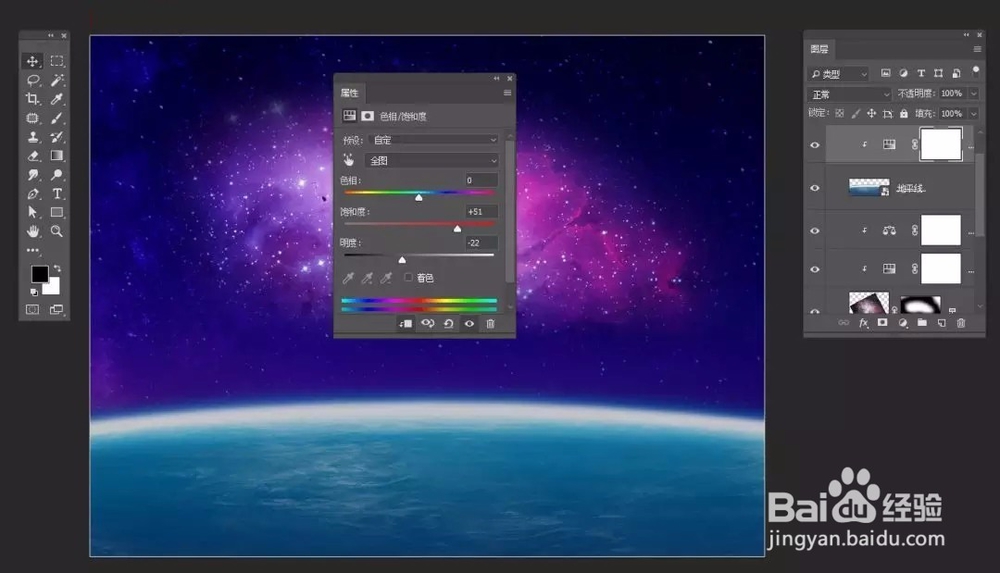The height and width of the screenshot is (573, 1000).
Task: Select the Pen tool
Action: [33, 193]
